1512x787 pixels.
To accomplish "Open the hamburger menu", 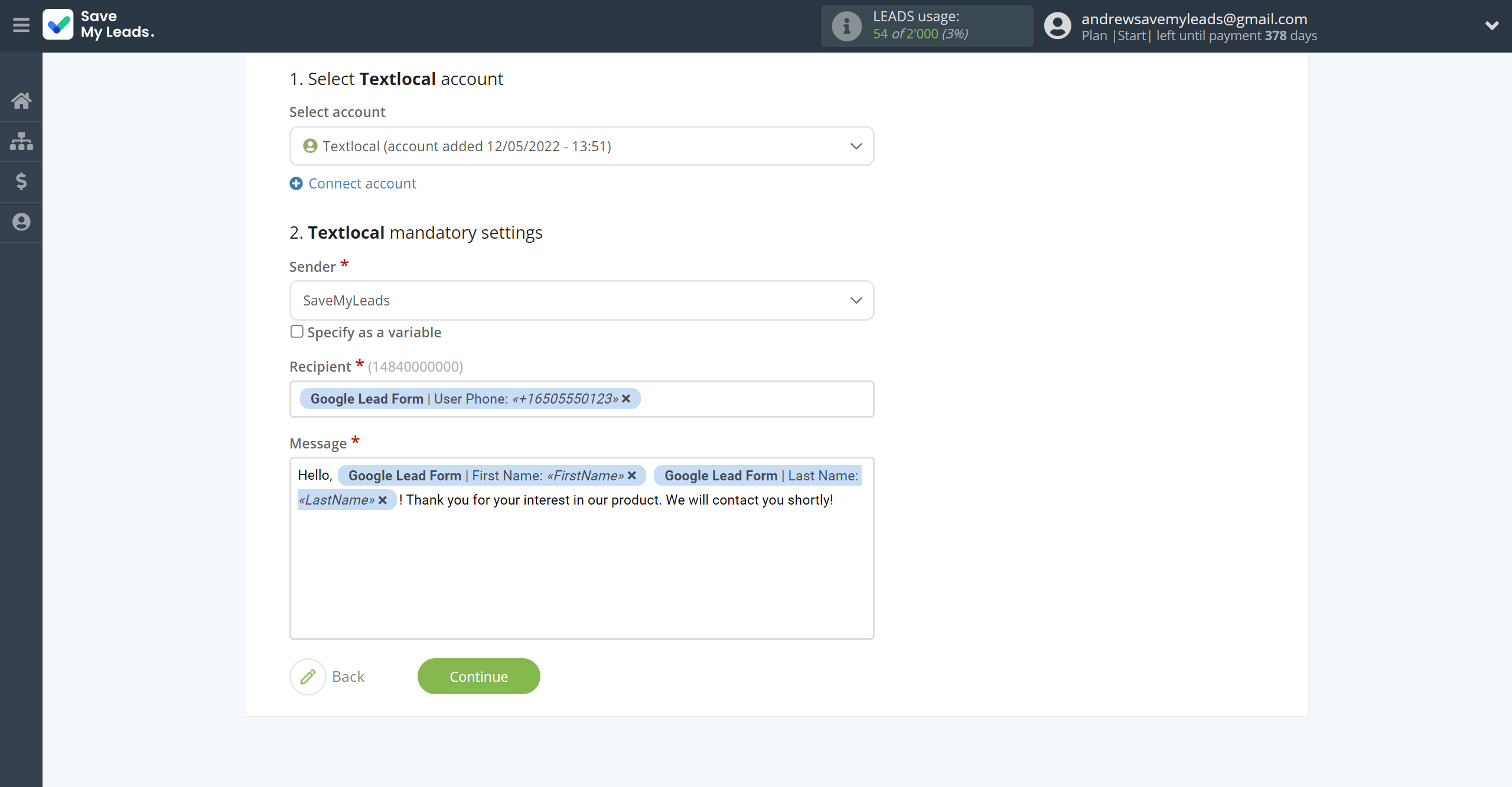I will 21,25.
